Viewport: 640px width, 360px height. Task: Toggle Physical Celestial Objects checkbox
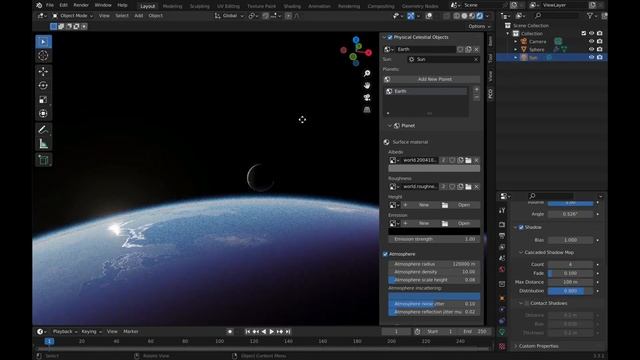[x=390, y=37]
